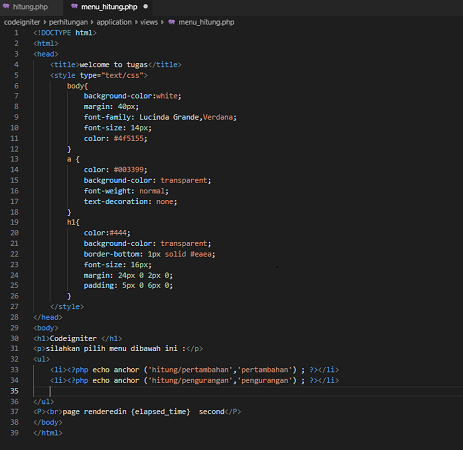463x450 pixels.
Task: Open the menu_hitung.php breadcrumb segment
Action: point(206,22)
